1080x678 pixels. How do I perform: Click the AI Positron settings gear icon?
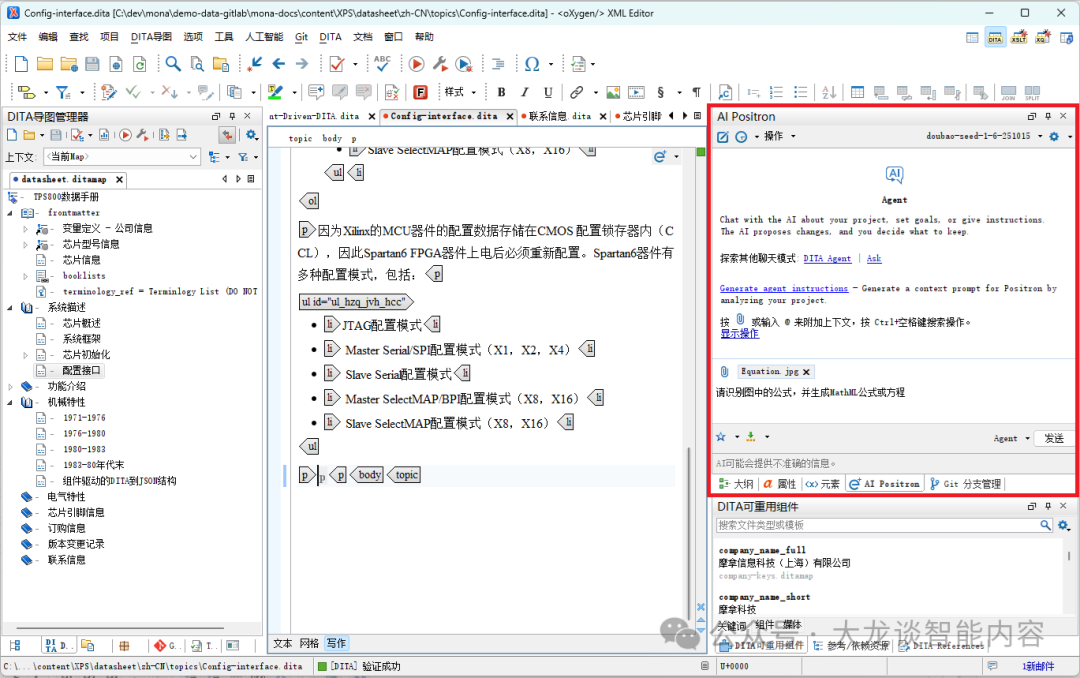1054,136
